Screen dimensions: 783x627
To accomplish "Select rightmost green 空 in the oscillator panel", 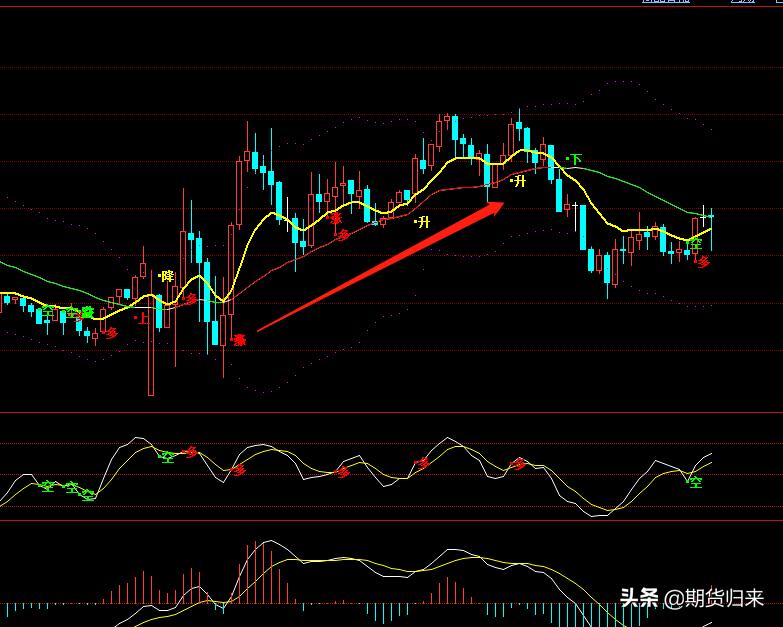I will (x=695, y=482).
